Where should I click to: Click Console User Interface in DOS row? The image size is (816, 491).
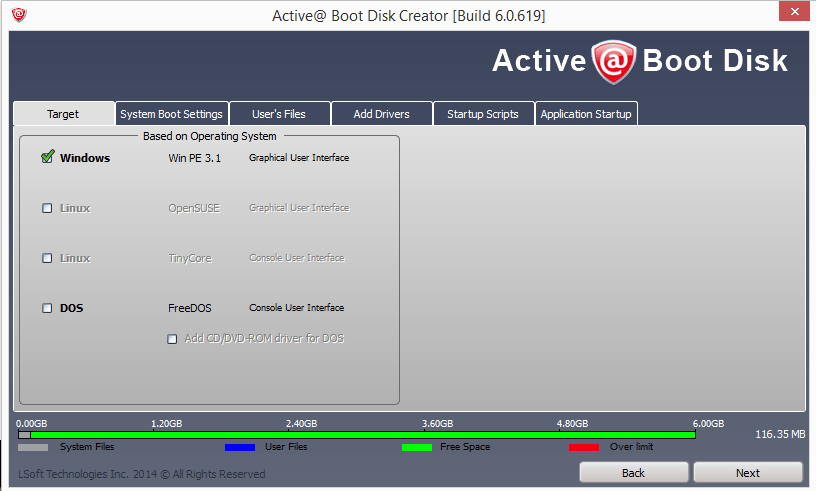(x=297, y=308)
